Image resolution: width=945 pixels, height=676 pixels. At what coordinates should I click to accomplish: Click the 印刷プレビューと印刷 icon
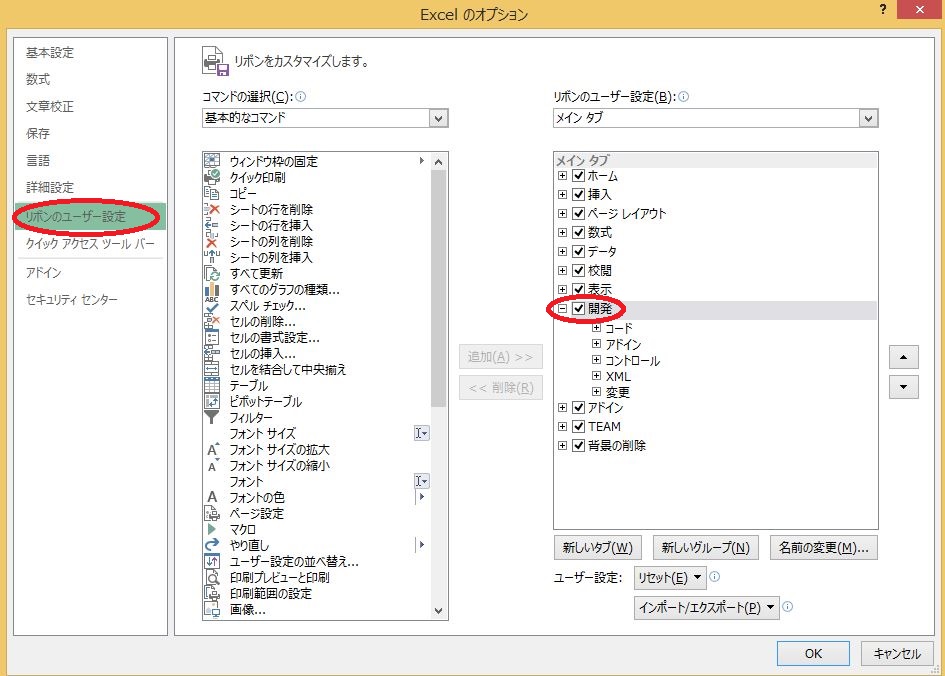(x=212, y=577)
